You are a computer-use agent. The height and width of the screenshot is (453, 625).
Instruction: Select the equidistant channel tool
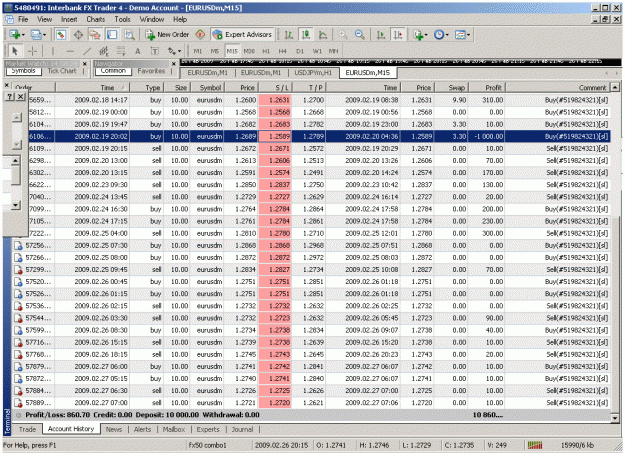pyautogui.click(x=104, y=51)
